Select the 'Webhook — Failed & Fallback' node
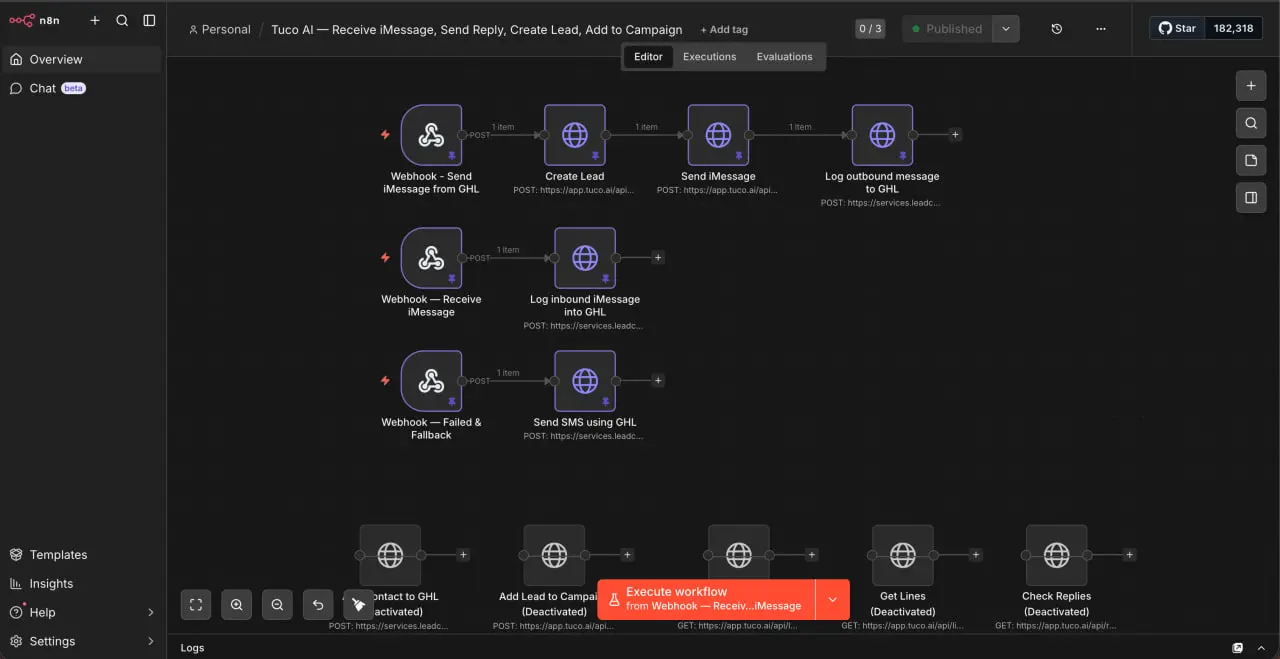The width and height of the screenshot is (1280, 659). pos(431,381)
